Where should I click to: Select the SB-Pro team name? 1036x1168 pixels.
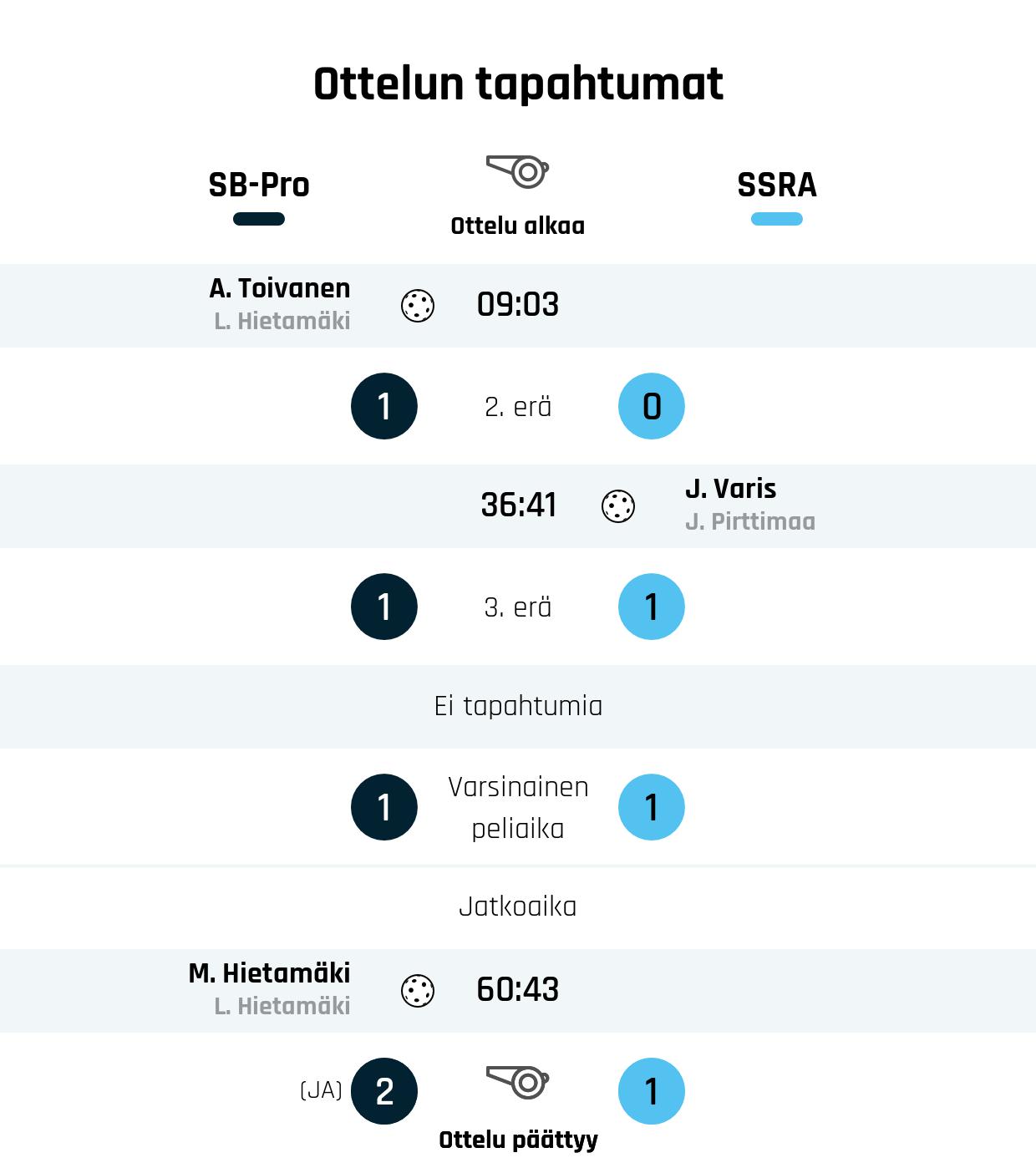click(259, 185)
